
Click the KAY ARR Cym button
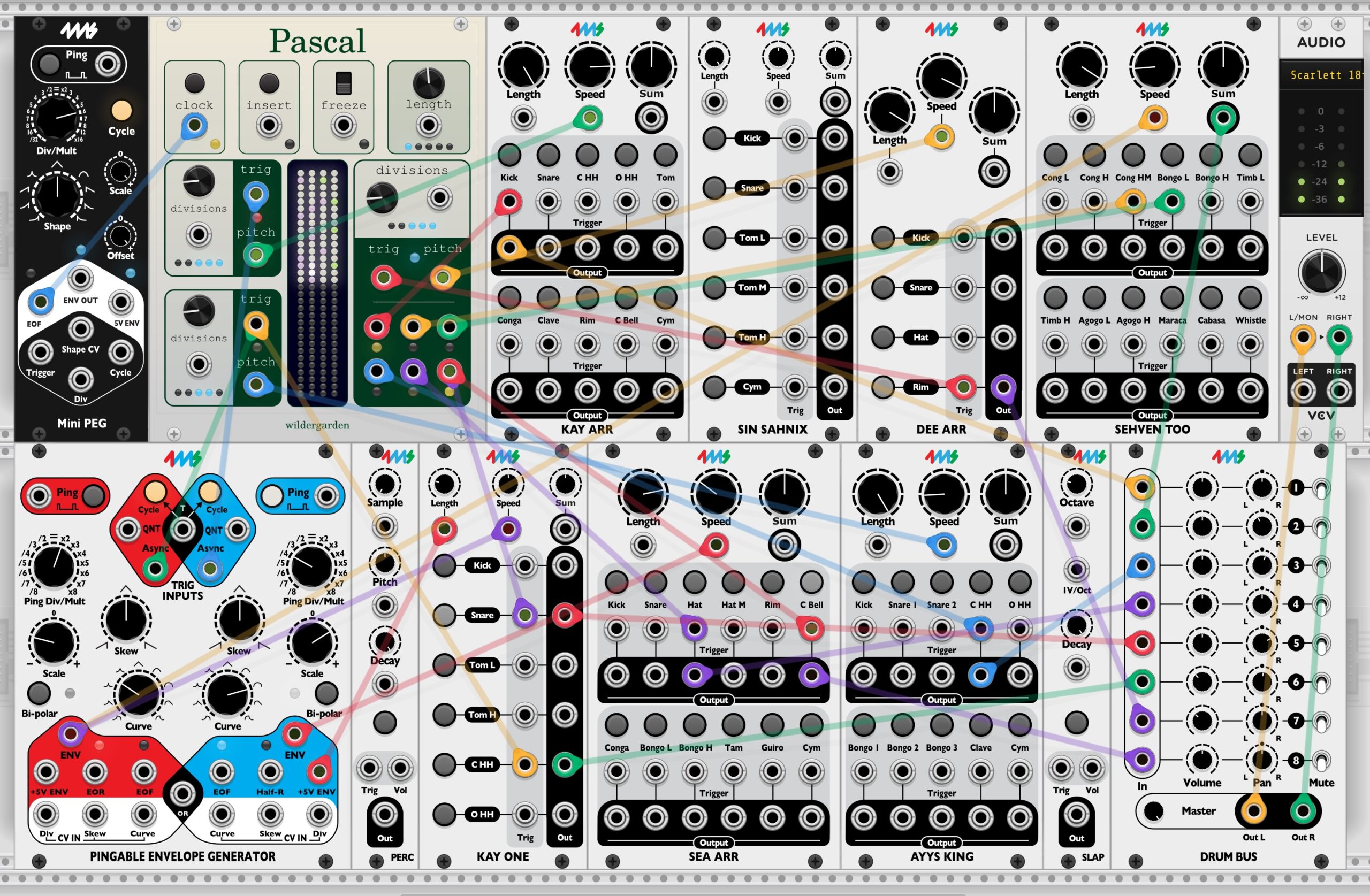point(665,297)
